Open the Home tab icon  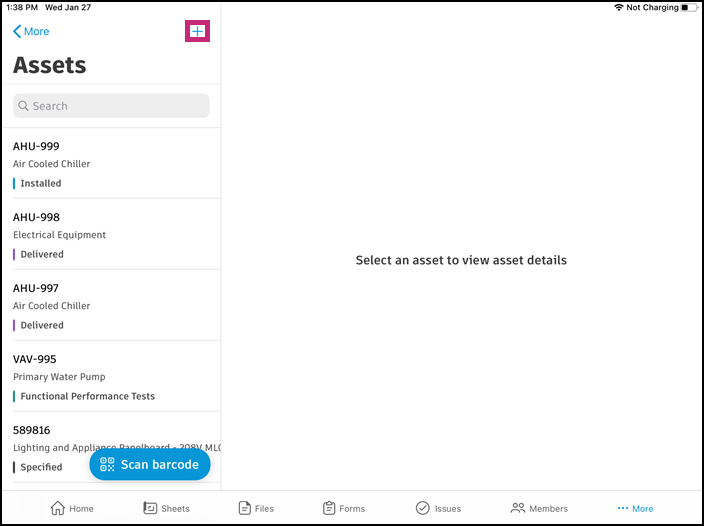pyautogui.click(x=58, y=508)
